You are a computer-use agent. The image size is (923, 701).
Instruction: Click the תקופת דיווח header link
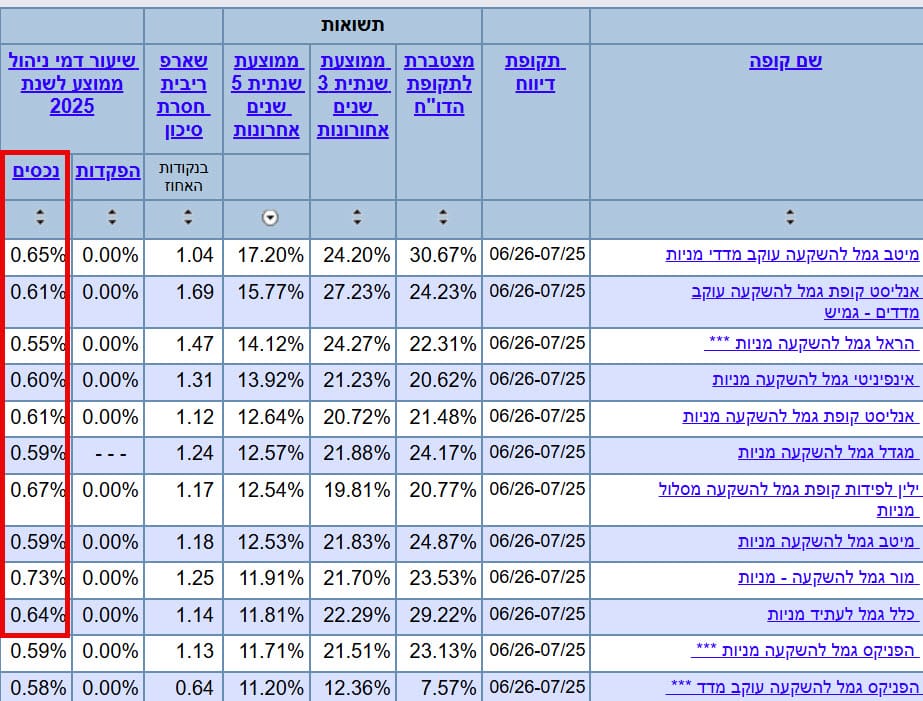[x=535, y=72]
